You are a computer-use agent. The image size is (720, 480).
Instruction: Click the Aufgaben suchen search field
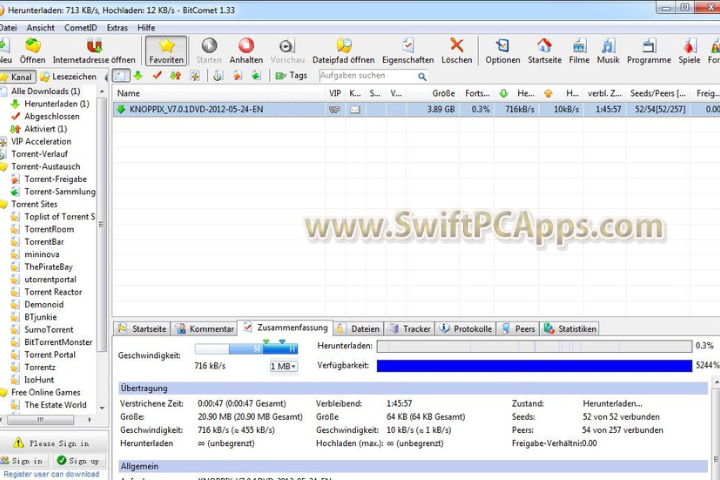[367, 76]
